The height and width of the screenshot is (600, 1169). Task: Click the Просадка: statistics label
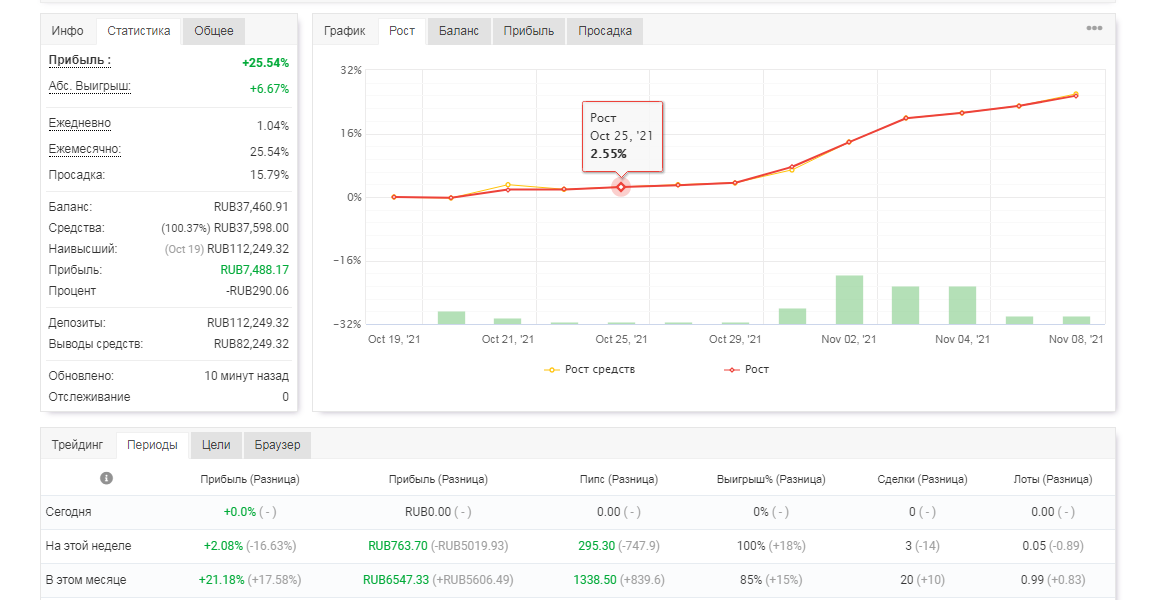[x=77, y=175]
